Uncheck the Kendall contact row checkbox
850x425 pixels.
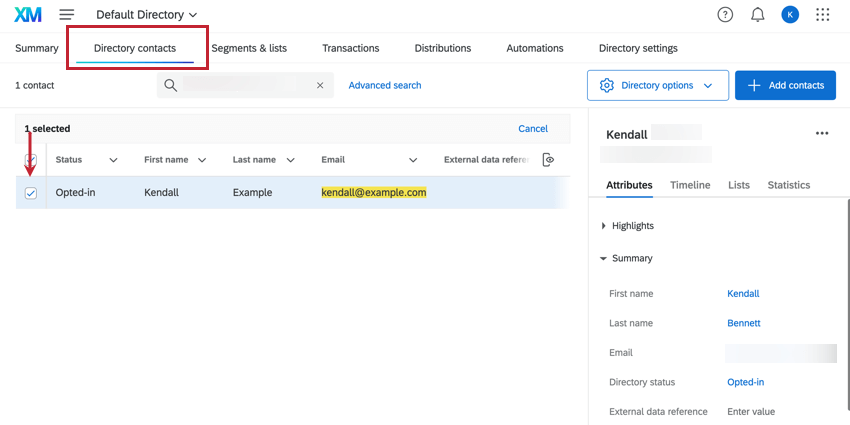point(31,193)
